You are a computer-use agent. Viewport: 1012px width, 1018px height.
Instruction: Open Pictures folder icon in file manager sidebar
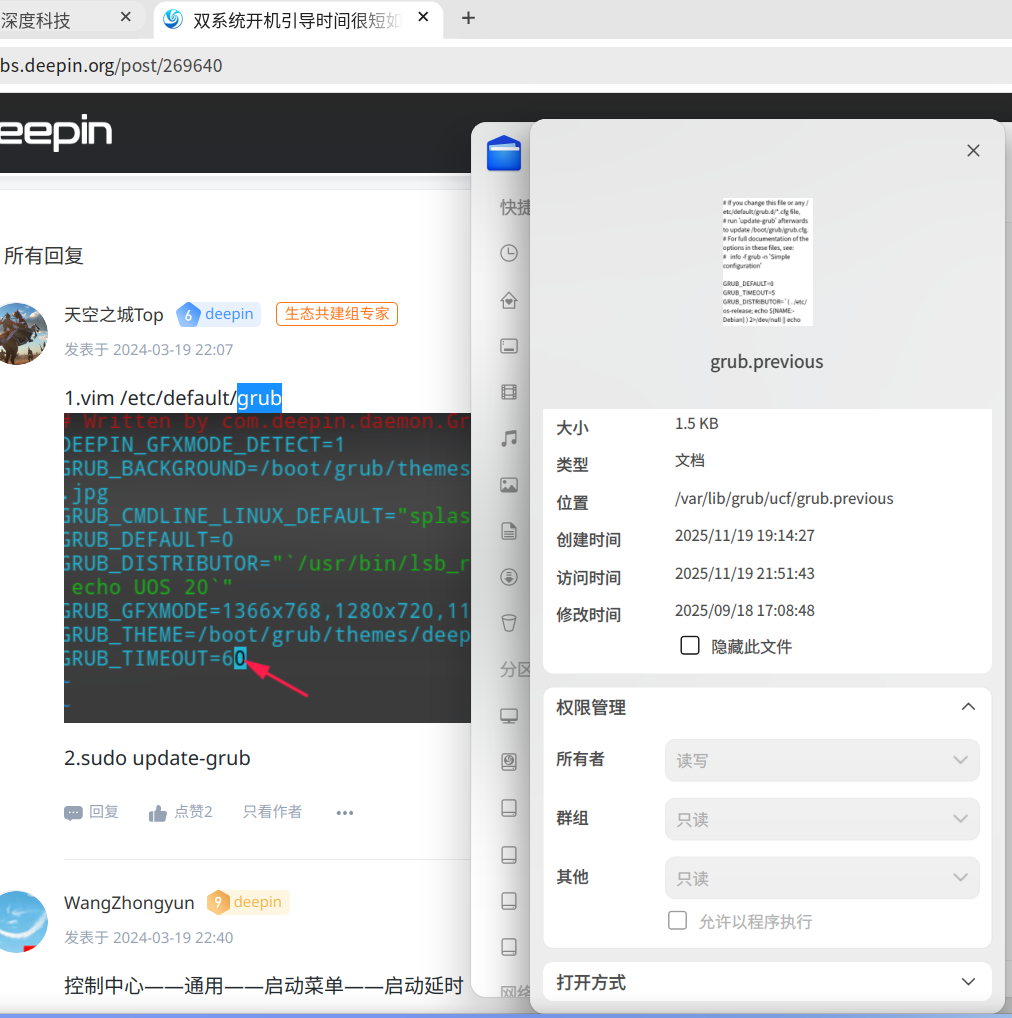coord(509,485)
